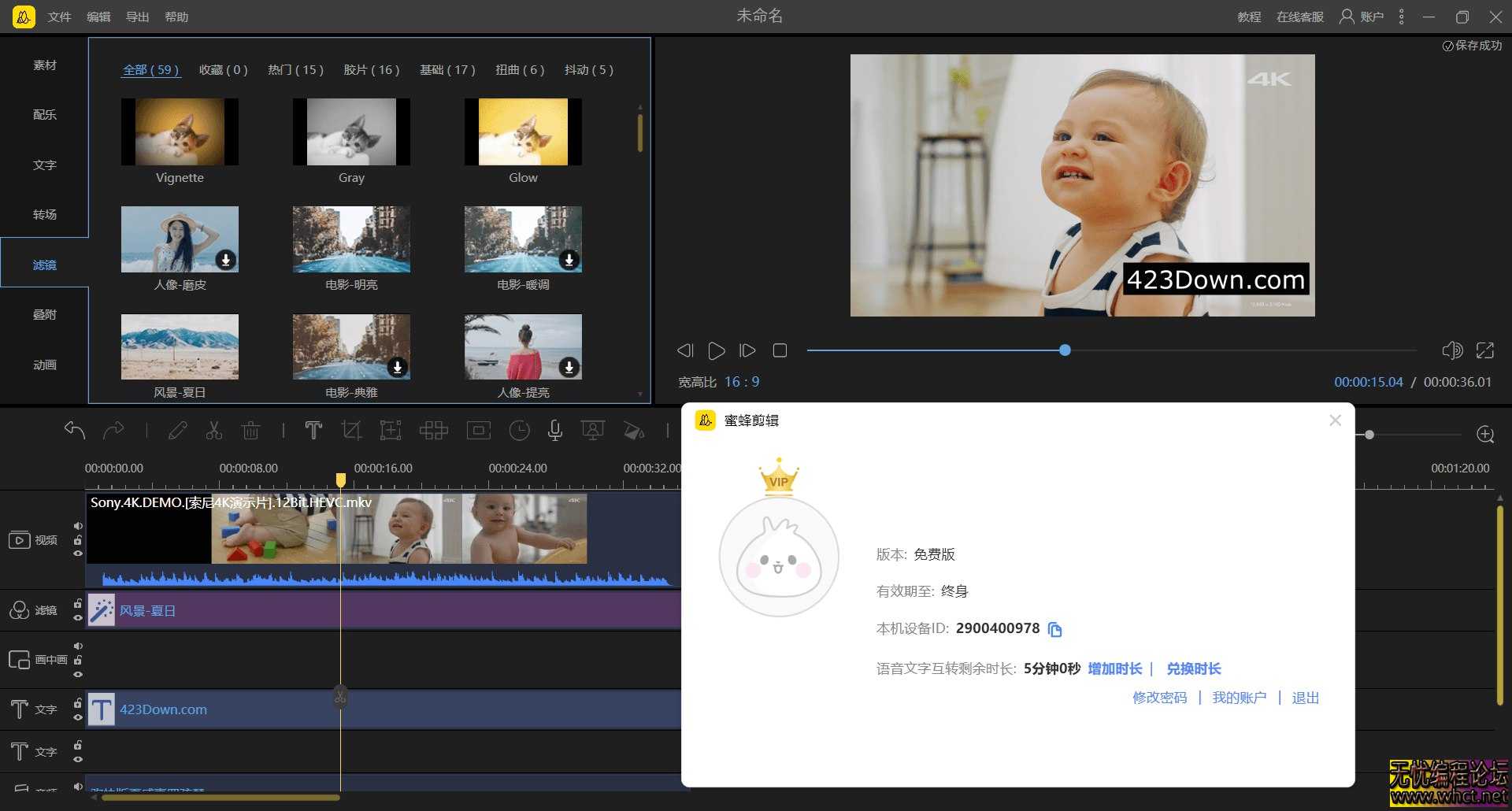Viewport: 1512px width, 811px height.
Task: Click the preview playback progress slider
Action: click(1065, 350)
